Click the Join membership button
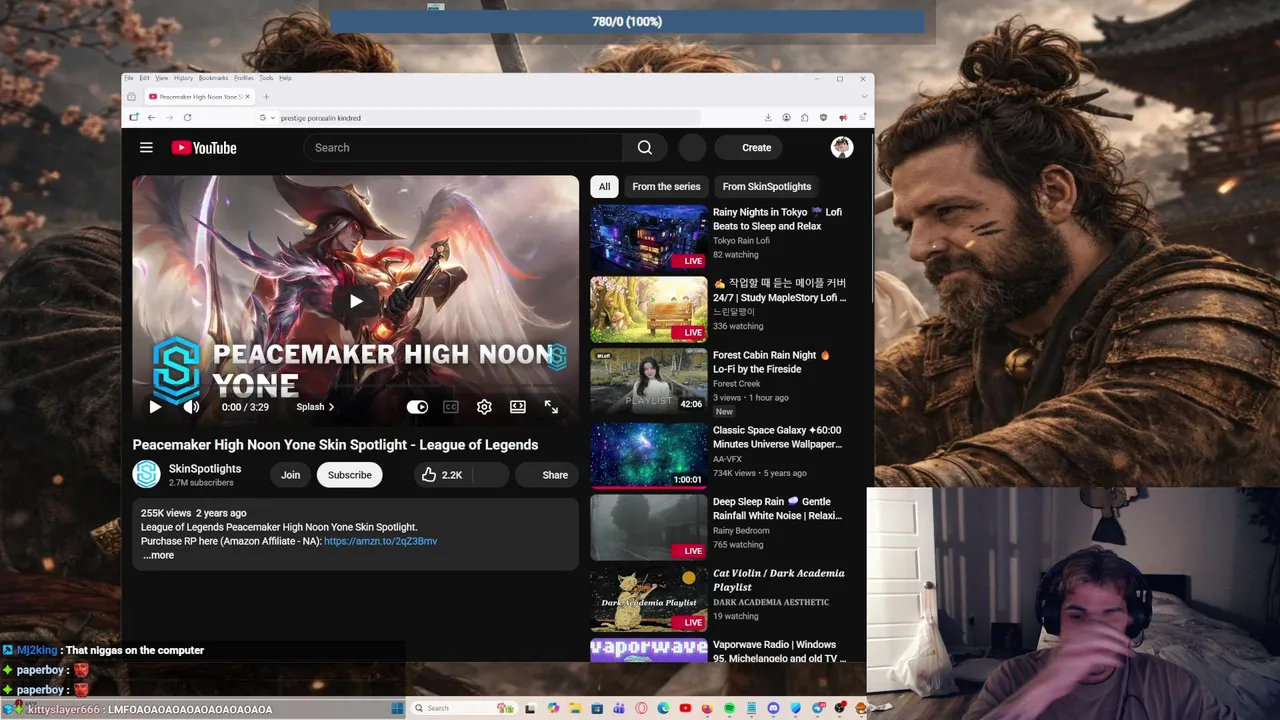 tap(290, 475)
